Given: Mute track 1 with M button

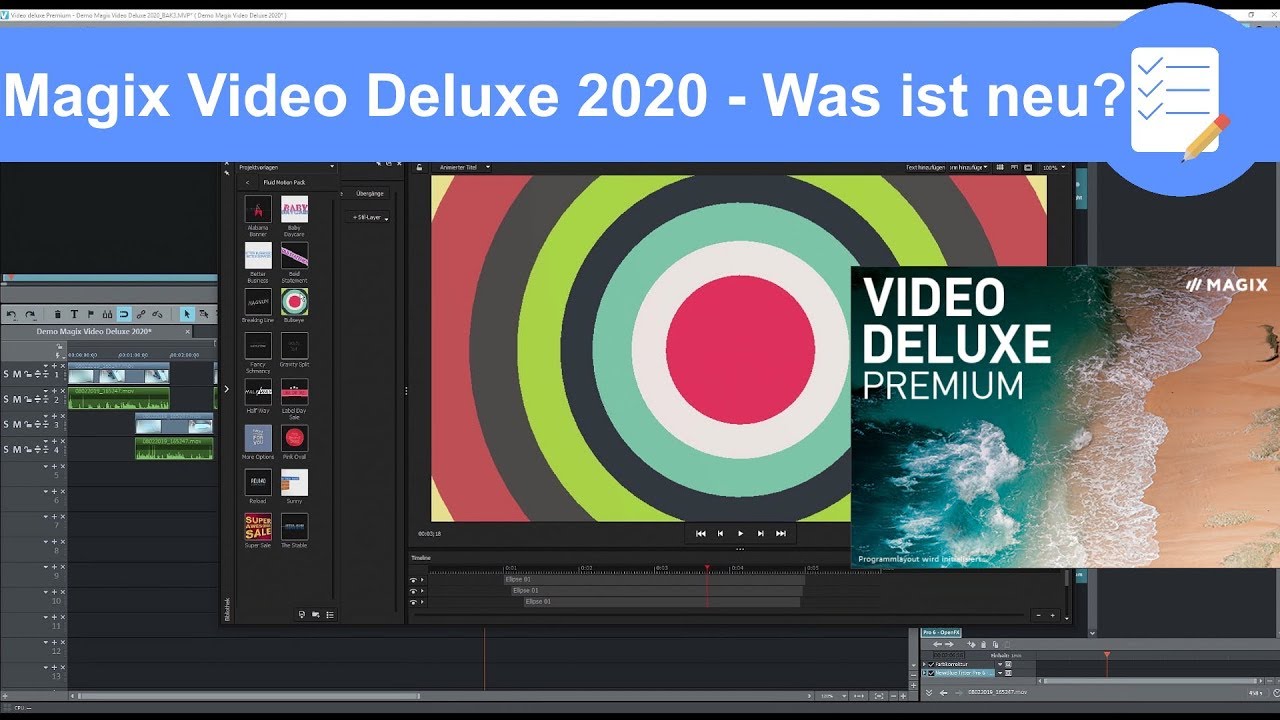Looking at the screenshot, I should coord(17,374).
